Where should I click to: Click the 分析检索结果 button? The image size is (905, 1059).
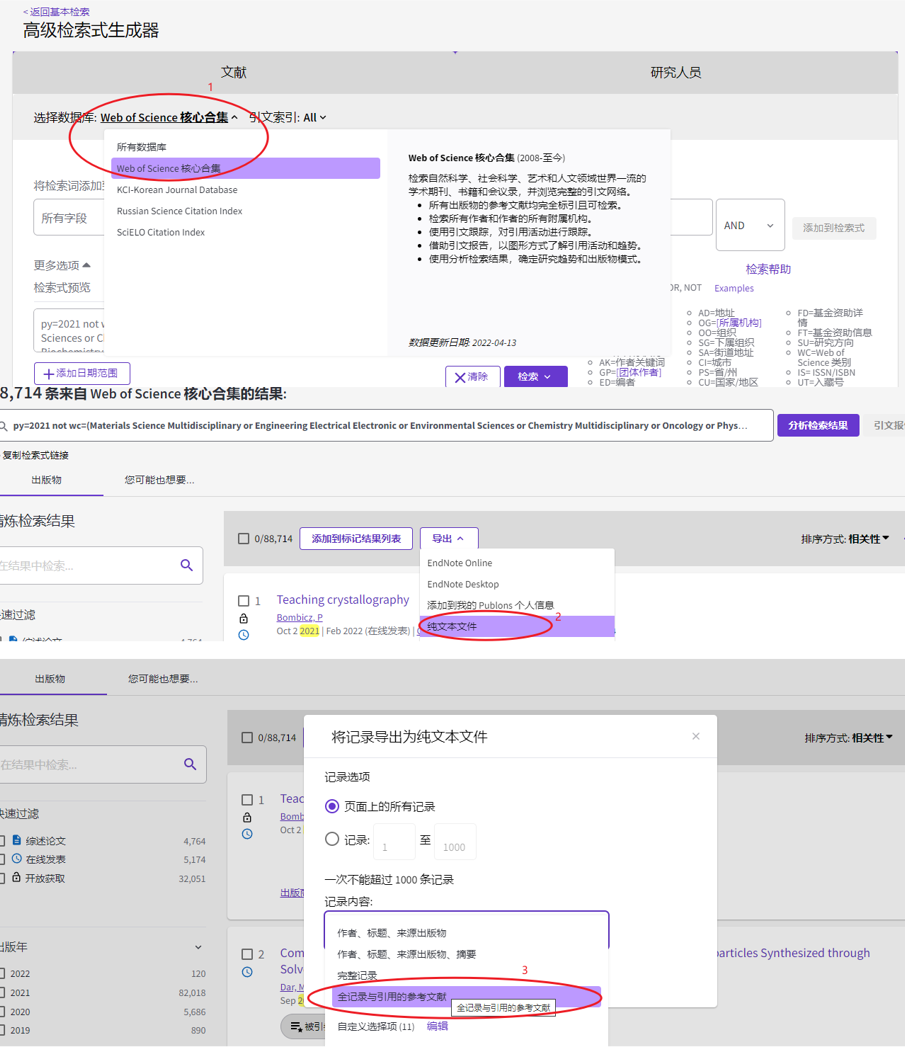coord(818,425)
